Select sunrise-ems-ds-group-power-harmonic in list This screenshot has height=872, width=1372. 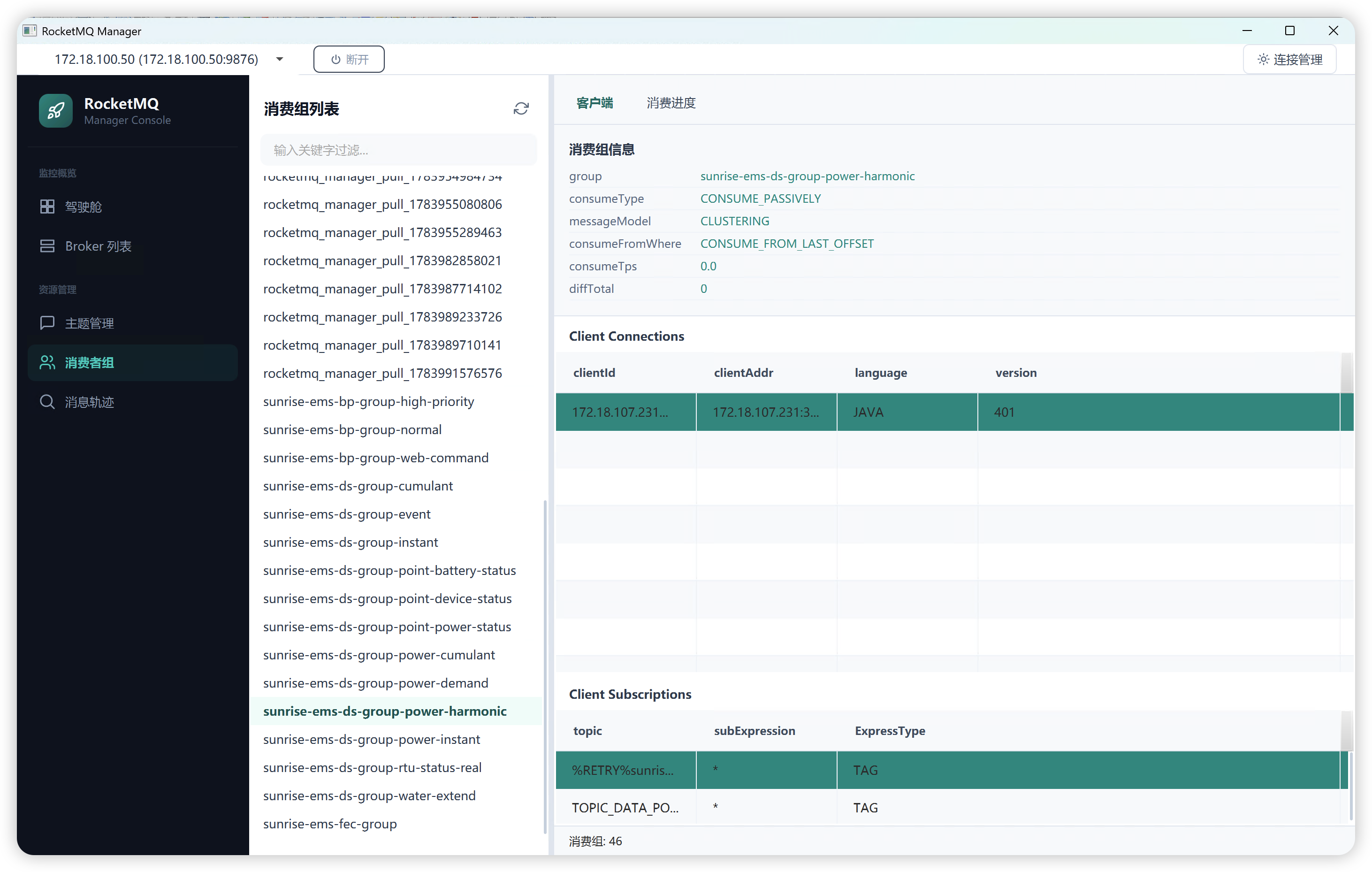[x=396, y=711]
